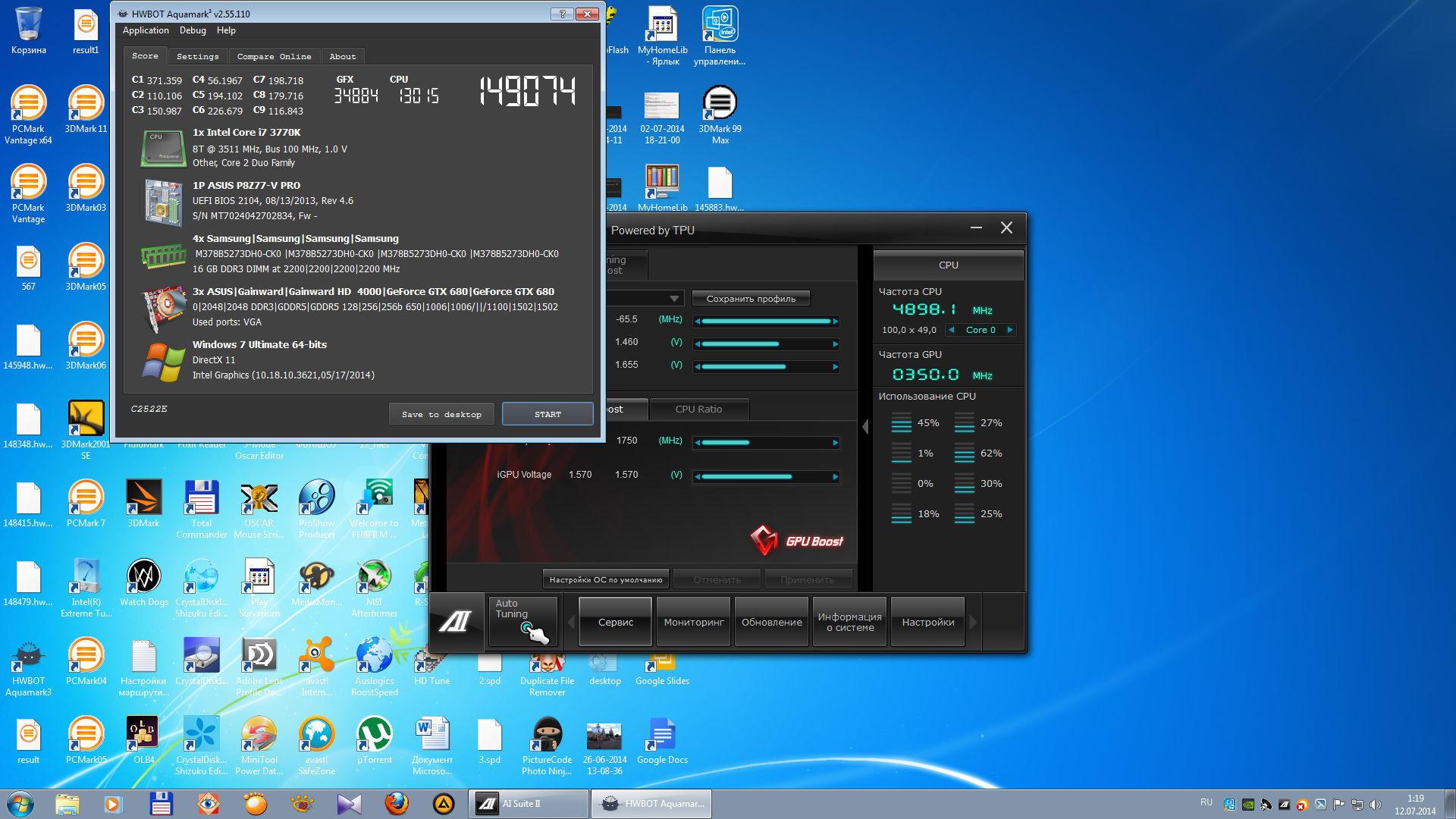This screenshot has width=1456, height=819.
Task: Decrease the 1750 MHz slider with its left arrow
Action: click(697, 443)
